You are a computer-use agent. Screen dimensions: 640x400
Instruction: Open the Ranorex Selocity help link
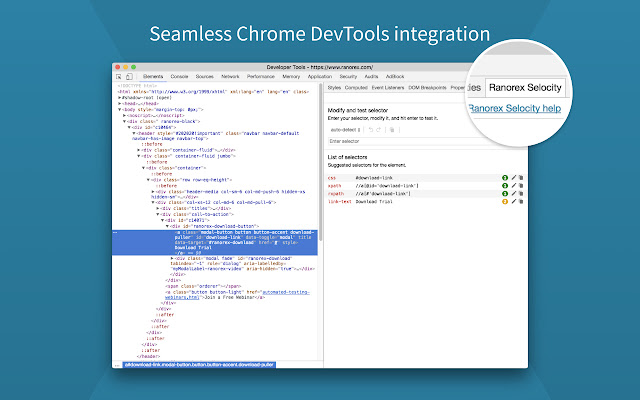pyautogui.click(x=514, y=108)
